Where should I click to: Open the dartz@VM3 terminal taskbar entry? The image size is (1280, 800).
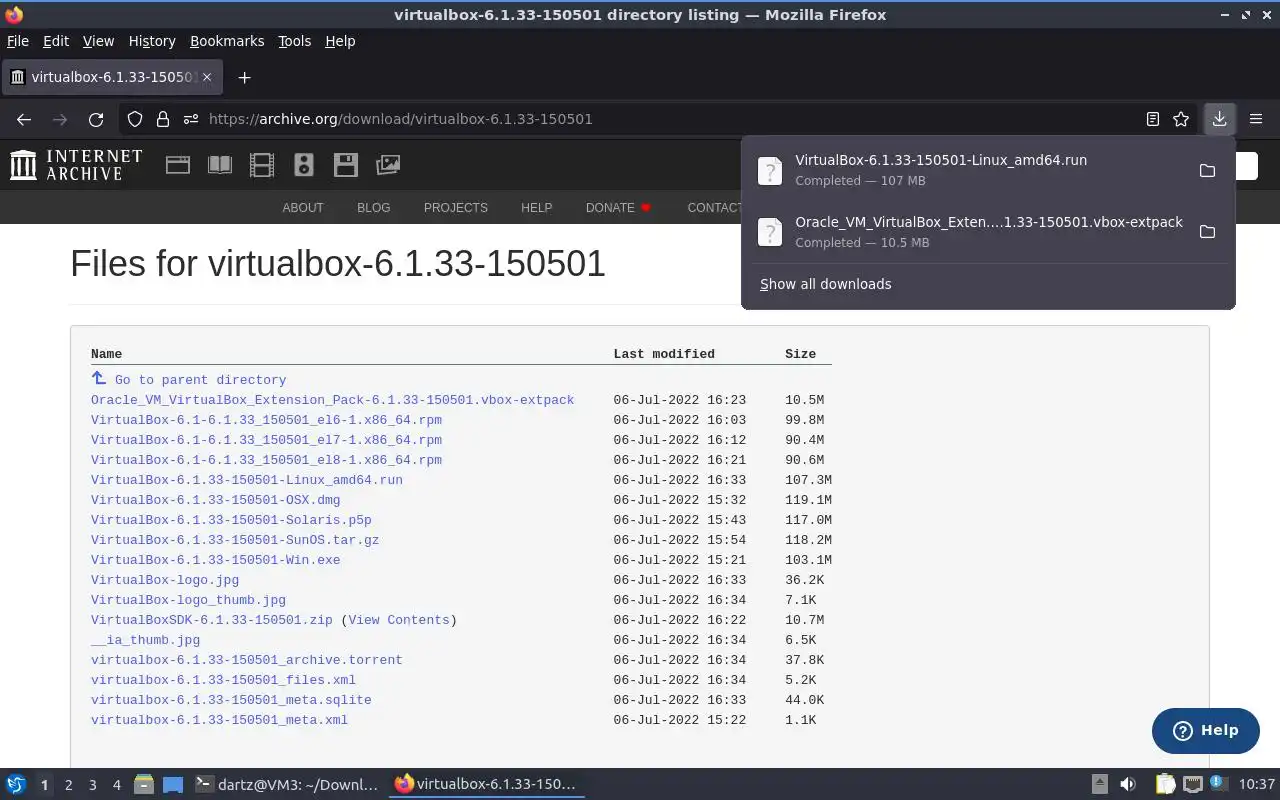(287, 785)
